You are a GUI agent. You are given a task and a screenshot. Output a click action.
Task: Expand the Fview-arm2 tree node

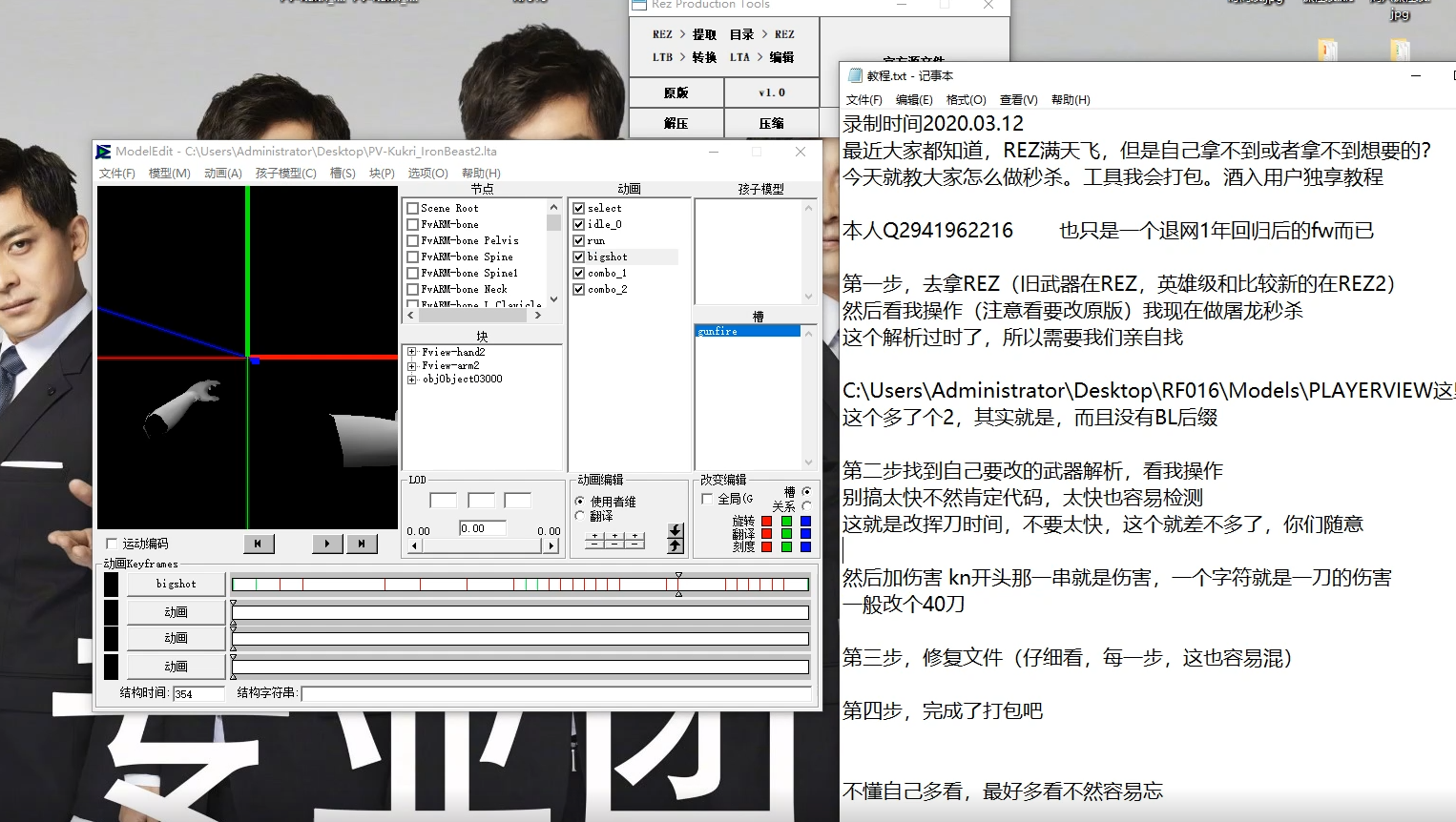412,365
